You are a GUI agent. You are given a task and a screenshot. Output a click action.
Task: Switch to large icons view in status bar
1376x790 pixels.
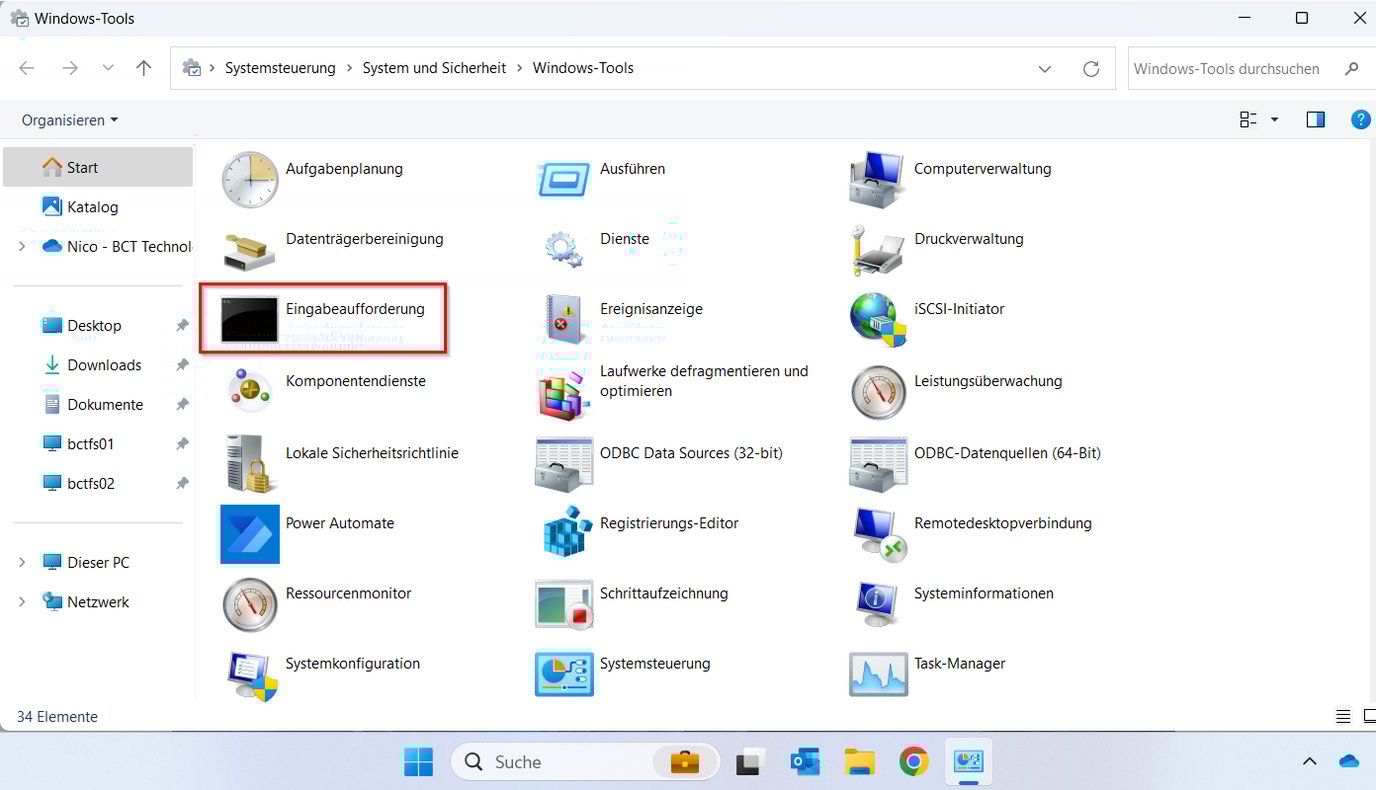[x=1369, y=717]
